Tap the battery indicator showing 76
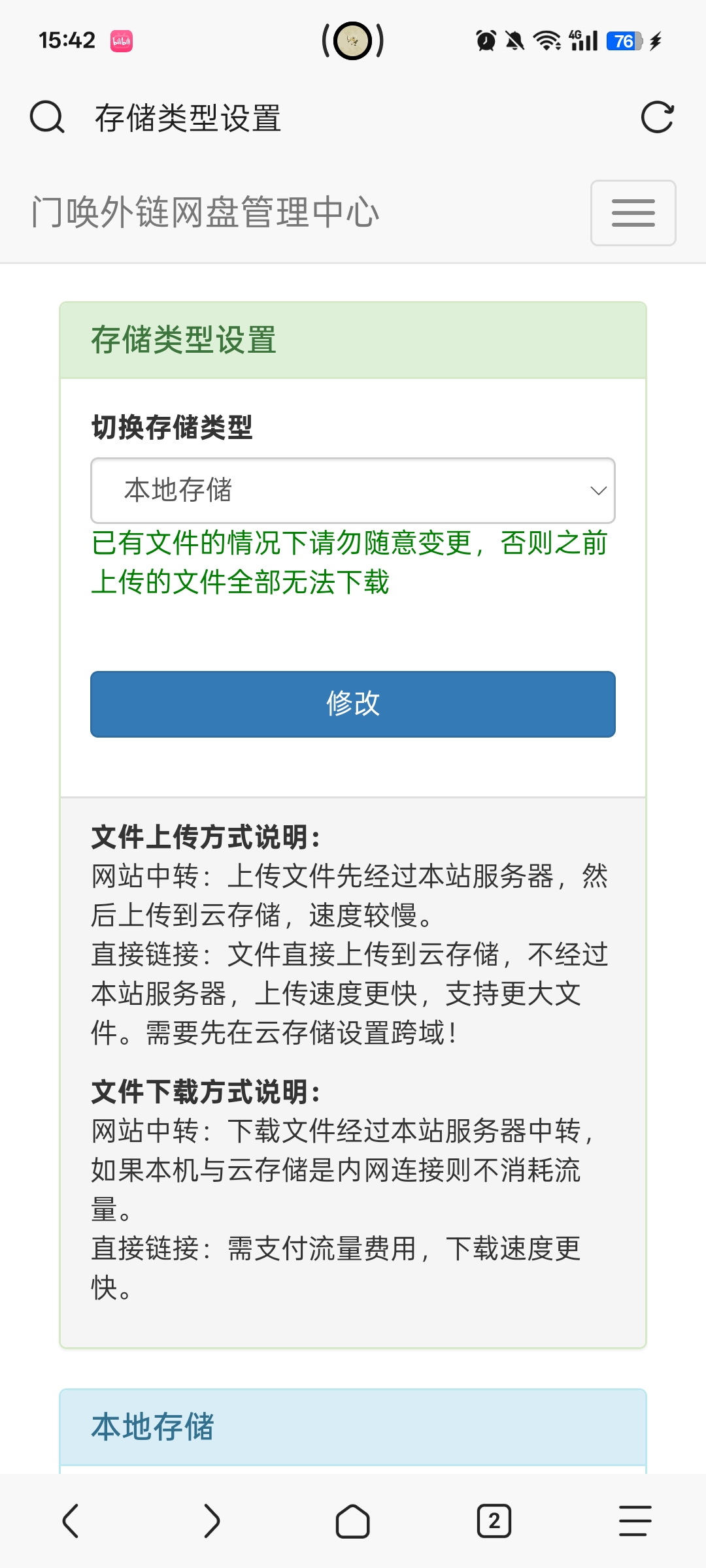The height and width of the screenshot is (1568, 706). [x=624, y=41]
